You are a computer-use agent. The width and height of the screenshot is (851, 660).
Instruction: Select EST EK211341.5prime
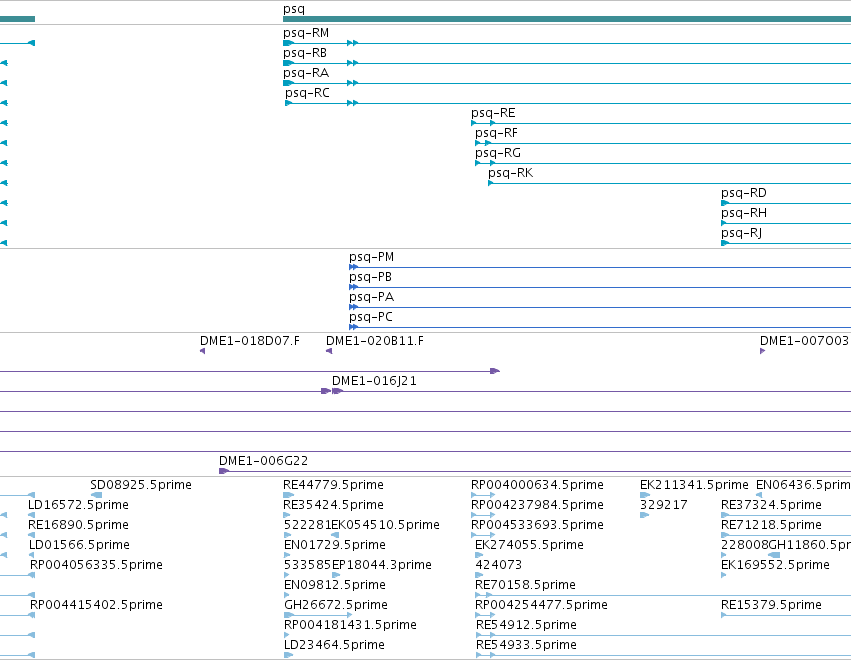pyautogui.click(x=694, y=485)
